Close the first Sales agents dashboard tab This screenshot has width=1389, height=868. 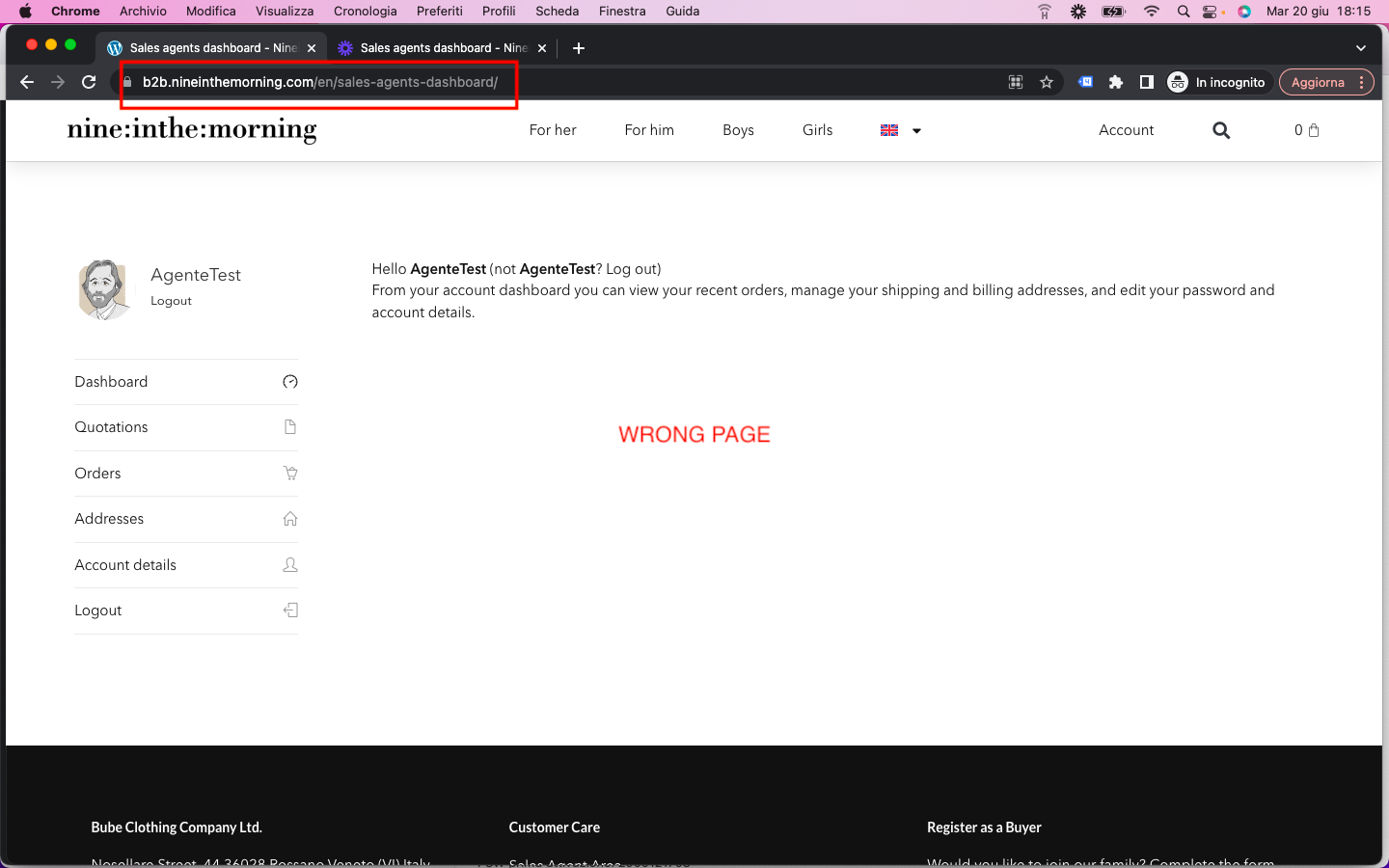pos(312,48)
